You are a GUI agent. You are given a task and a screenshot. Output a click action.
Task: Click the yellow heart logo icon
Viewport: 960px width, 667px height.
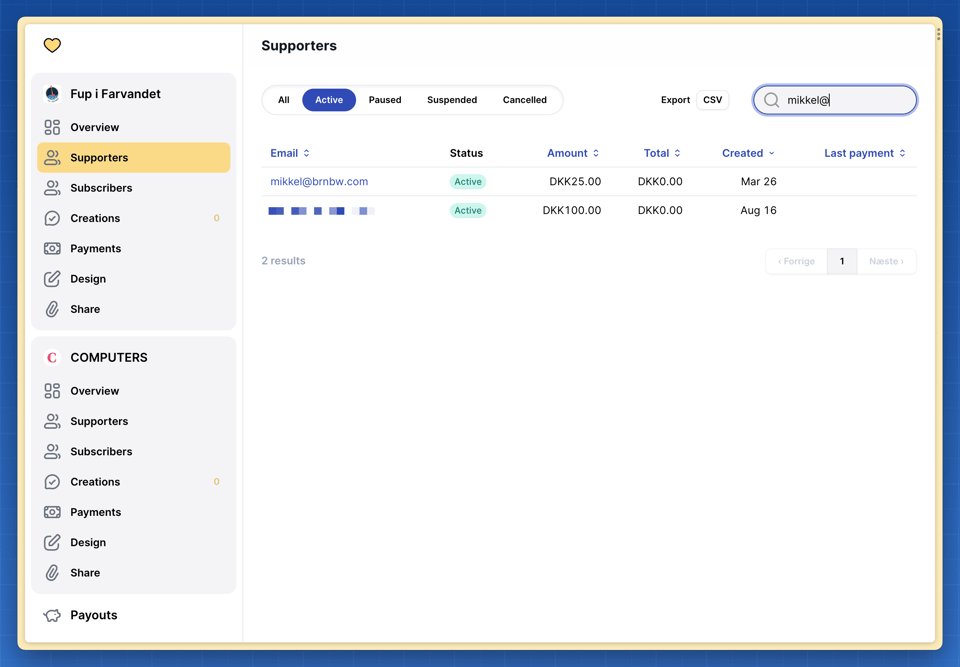click(52, 45)
